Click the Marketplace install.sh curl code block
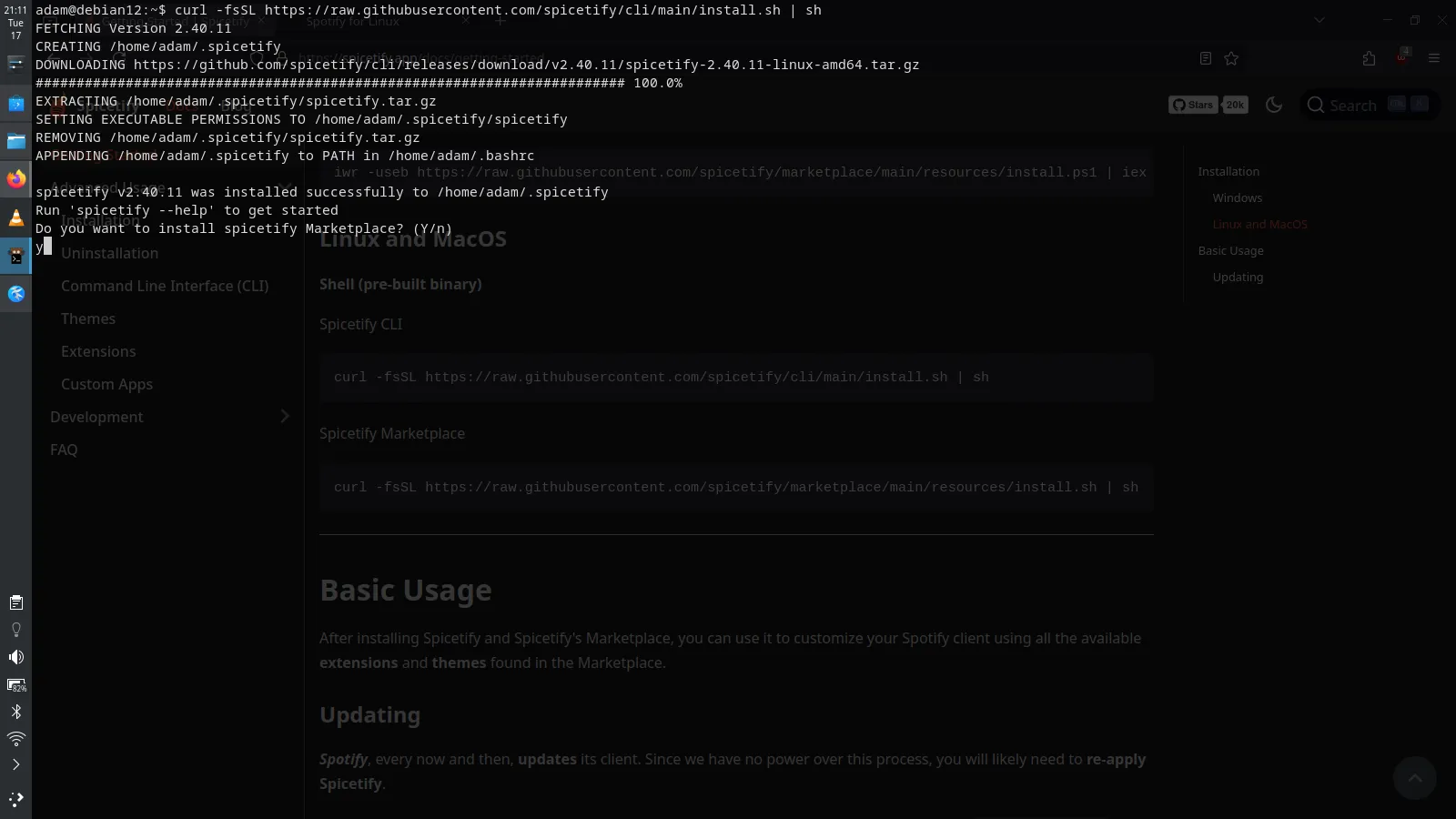1456x819 pixels. 736,487
